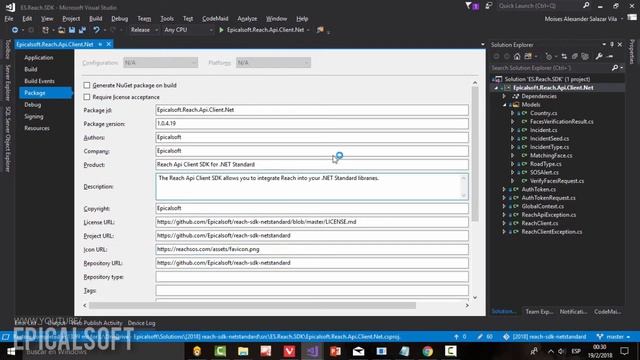Screen dimensions: 640x360
Task: Expand the Dependencies node
Action: pos(504,96)
